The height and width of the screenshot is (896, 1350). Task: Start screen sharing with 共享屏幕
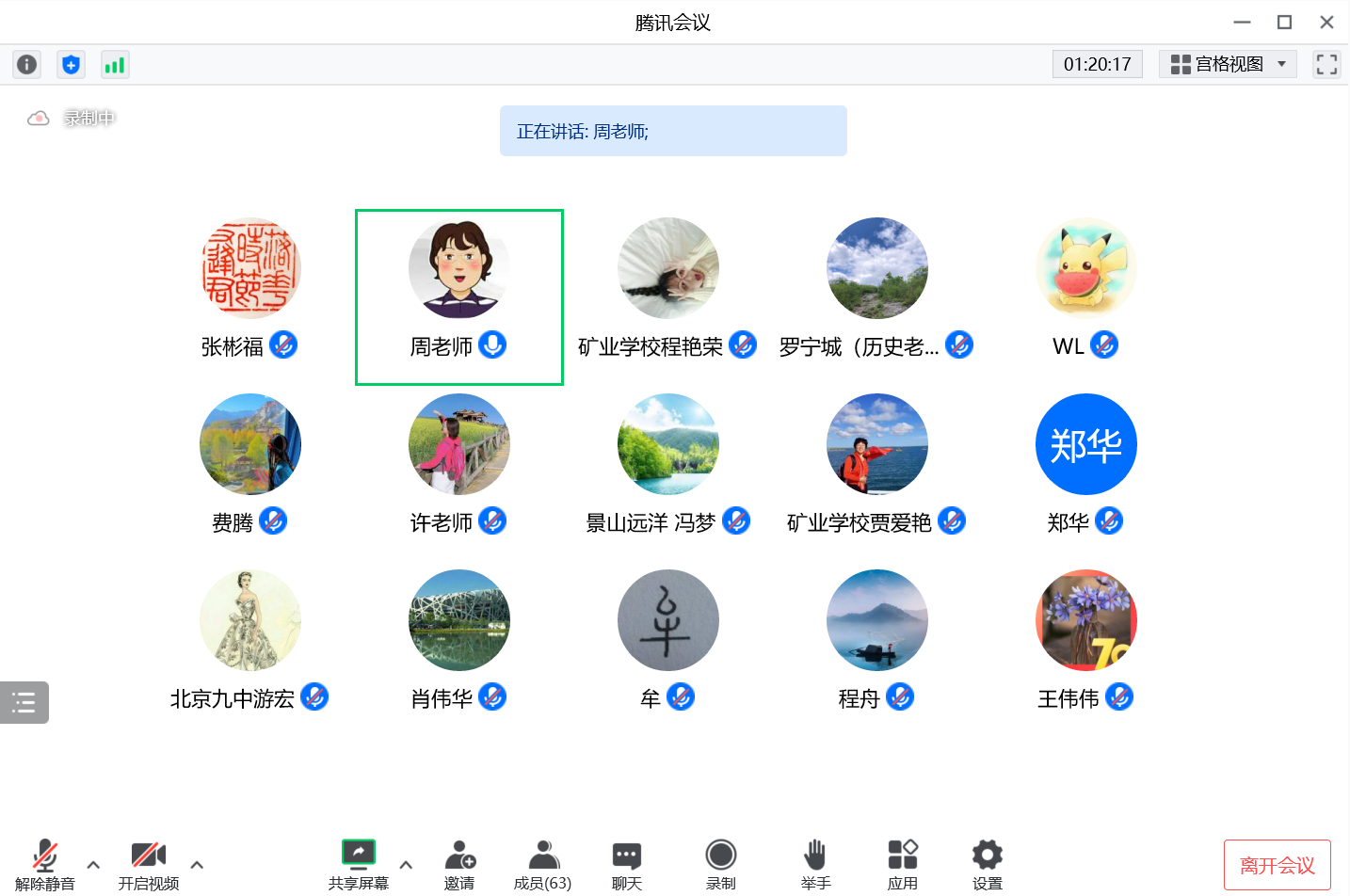(359, 864)
